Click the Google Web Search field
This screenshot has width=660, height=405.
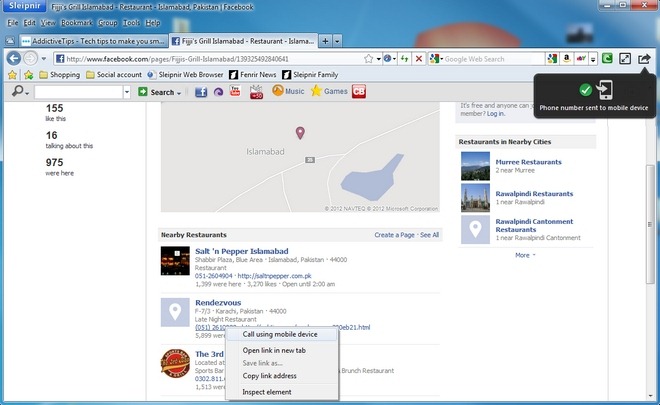494,59
